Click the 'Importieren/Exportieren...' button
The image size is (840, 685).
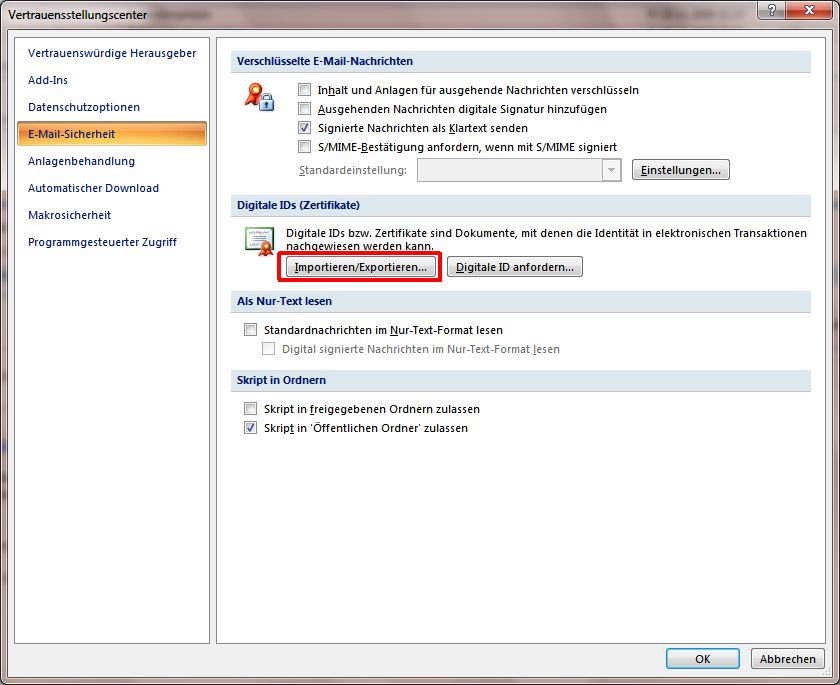(x=362, y=267)
